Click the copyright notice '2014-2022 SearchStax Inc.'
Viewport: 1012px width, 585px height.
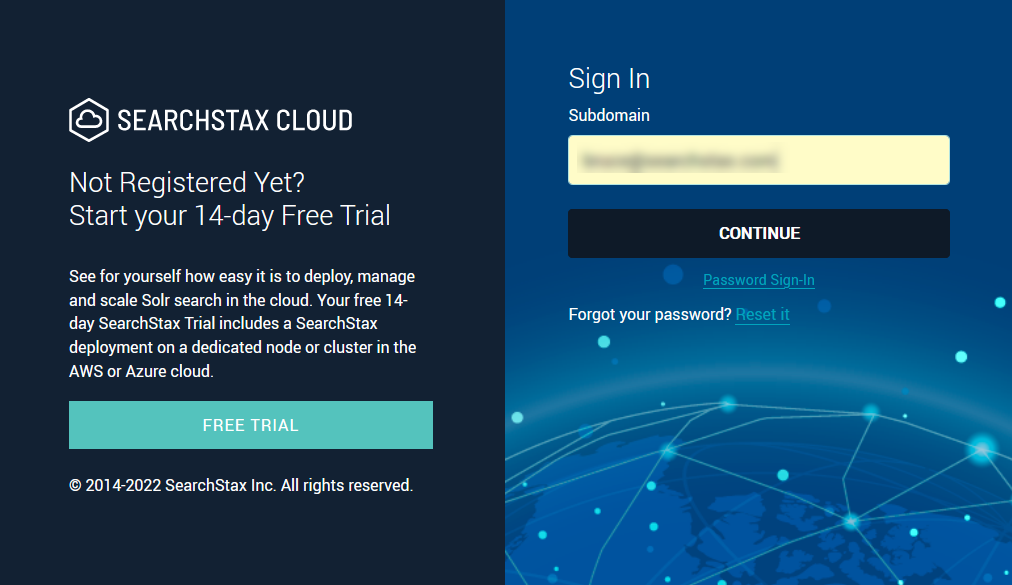click(241, 485)
